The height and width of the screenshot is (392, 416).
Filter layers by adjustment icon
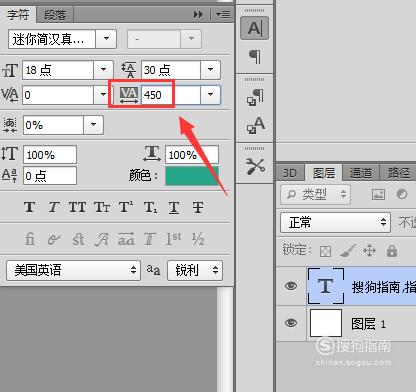(402, 194)
